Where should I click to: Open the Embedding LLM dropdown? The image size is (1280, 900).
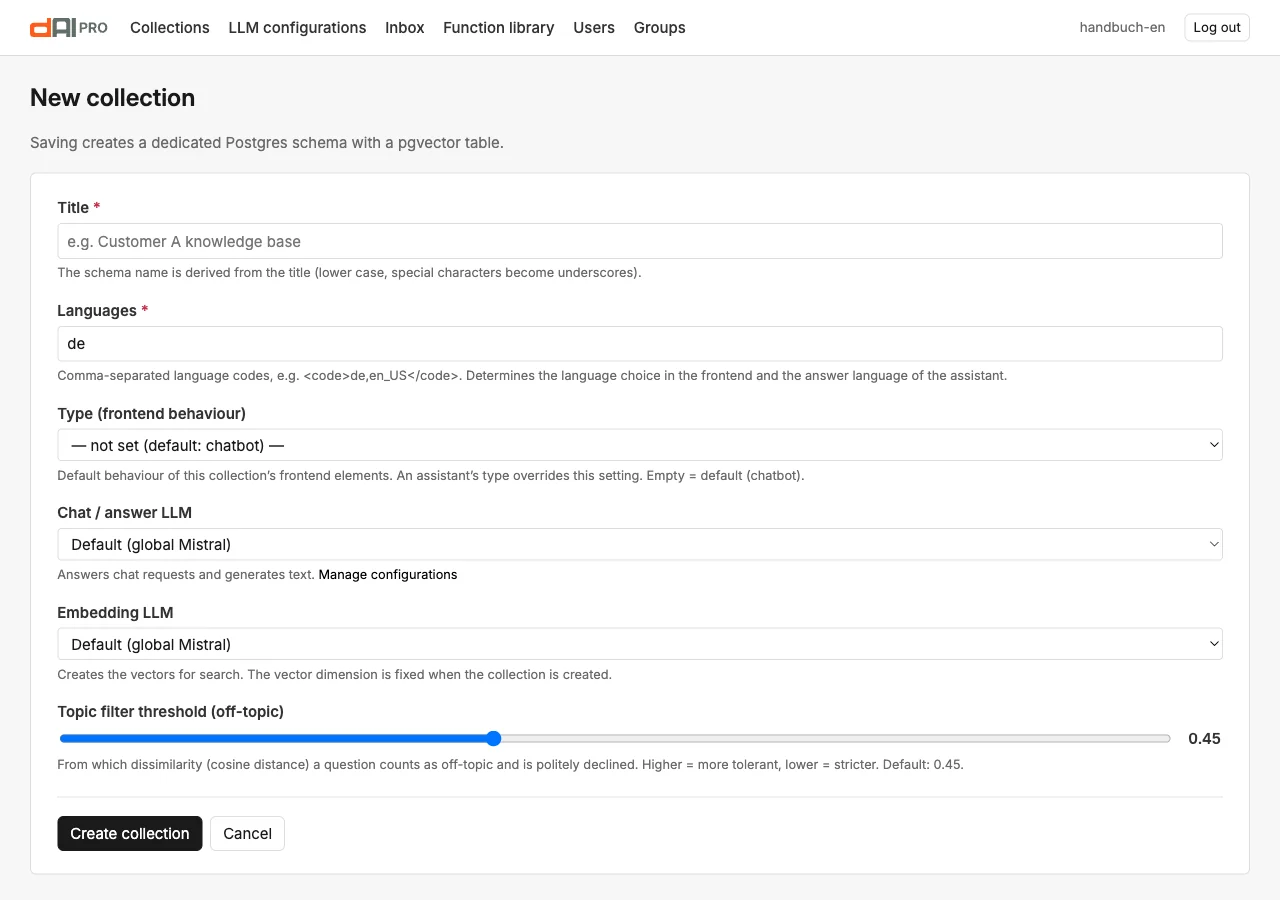click(640, 644)
